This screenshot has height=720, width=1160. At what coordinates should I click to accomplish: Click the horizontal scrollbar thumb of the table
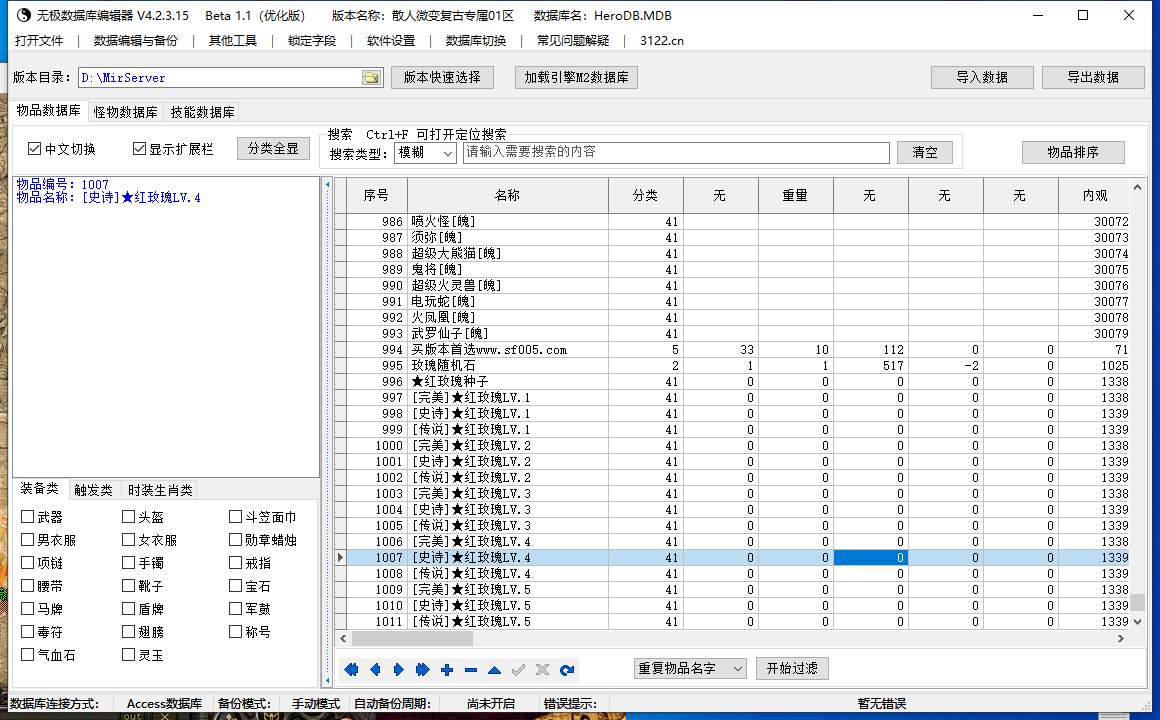pos(412,638)
